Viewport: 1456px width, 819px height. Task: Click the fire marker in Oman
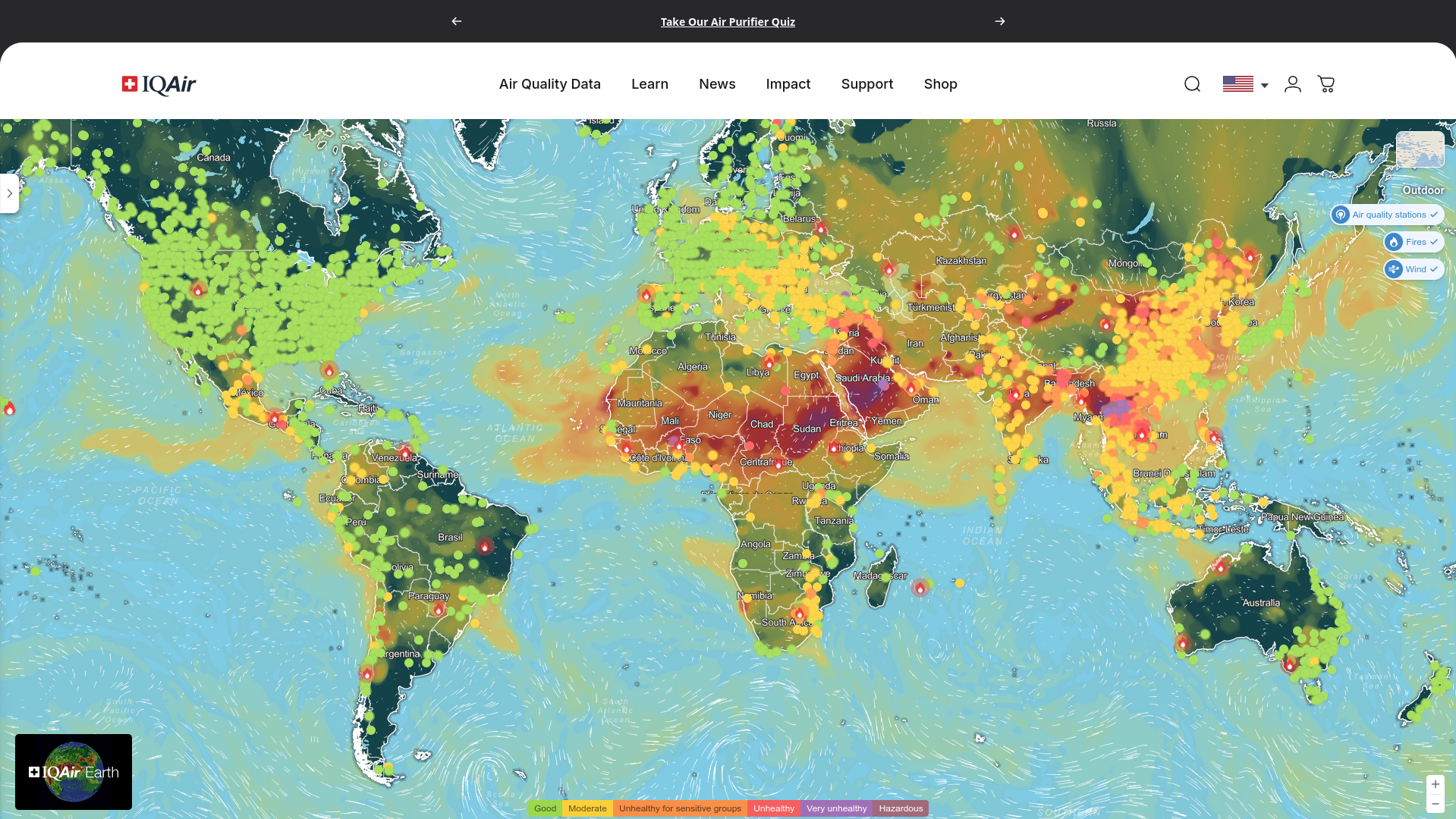pos(911,388)
